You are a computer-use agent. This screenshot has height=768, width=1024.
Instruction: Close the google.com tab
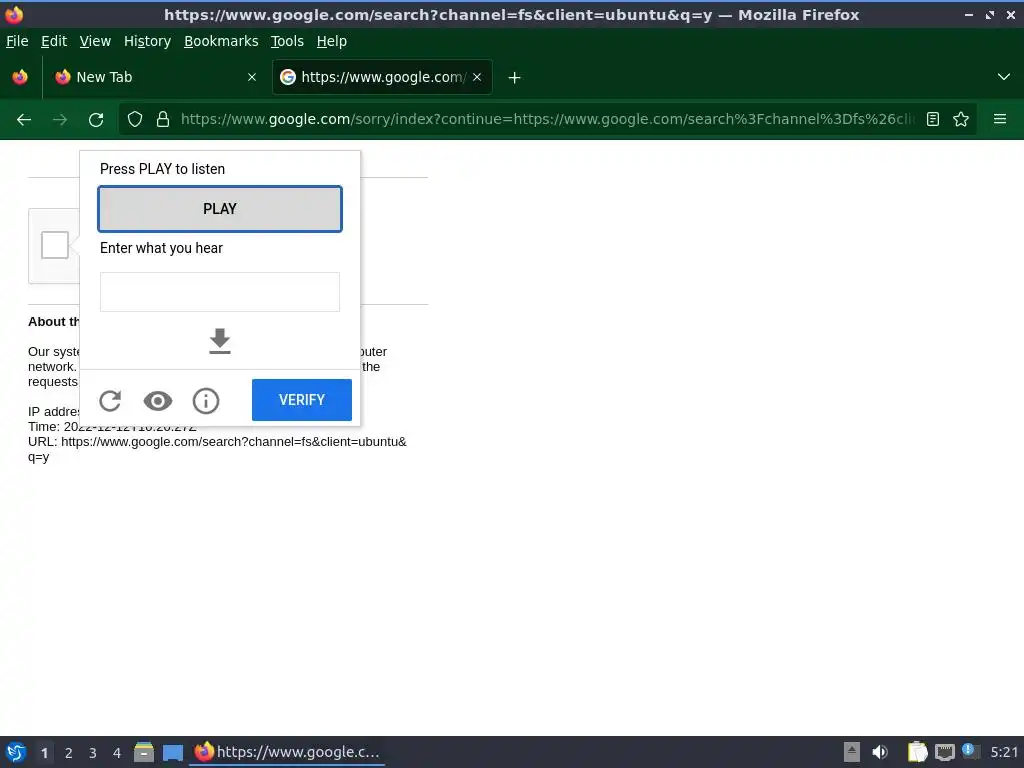click(477, 77)
